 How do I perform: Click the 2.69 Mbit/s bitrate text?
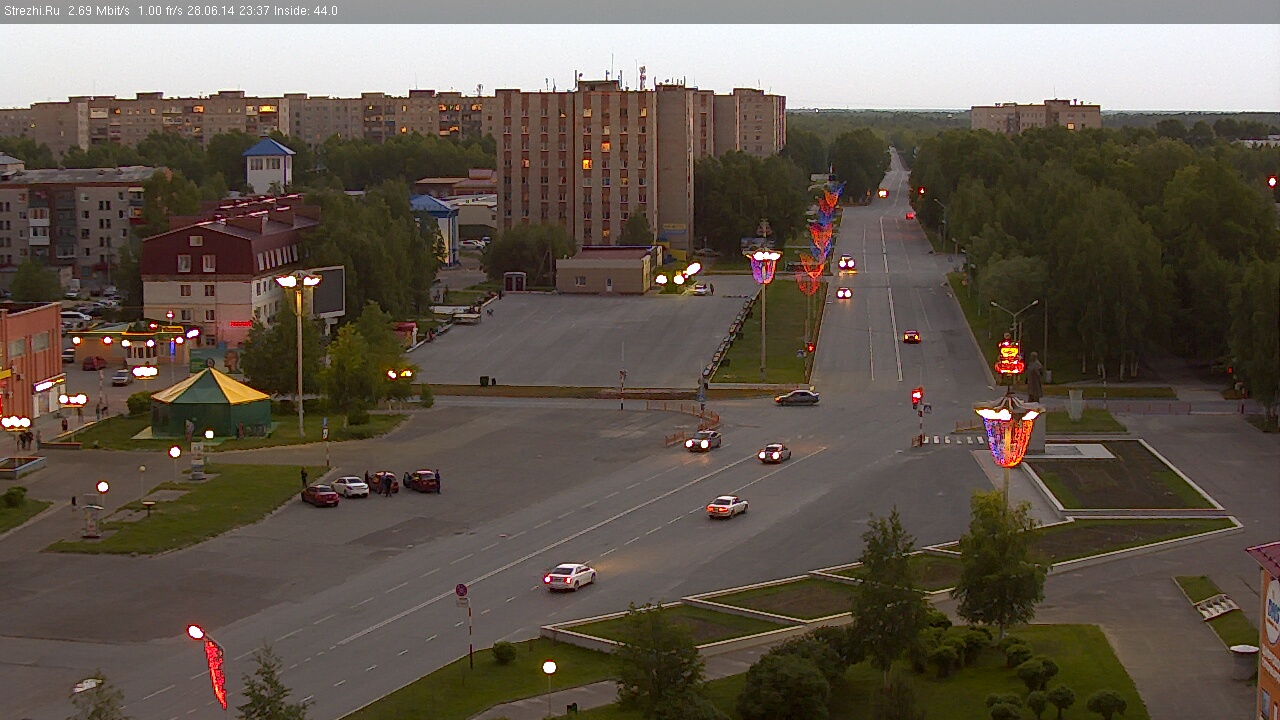[x=99, y=11]
